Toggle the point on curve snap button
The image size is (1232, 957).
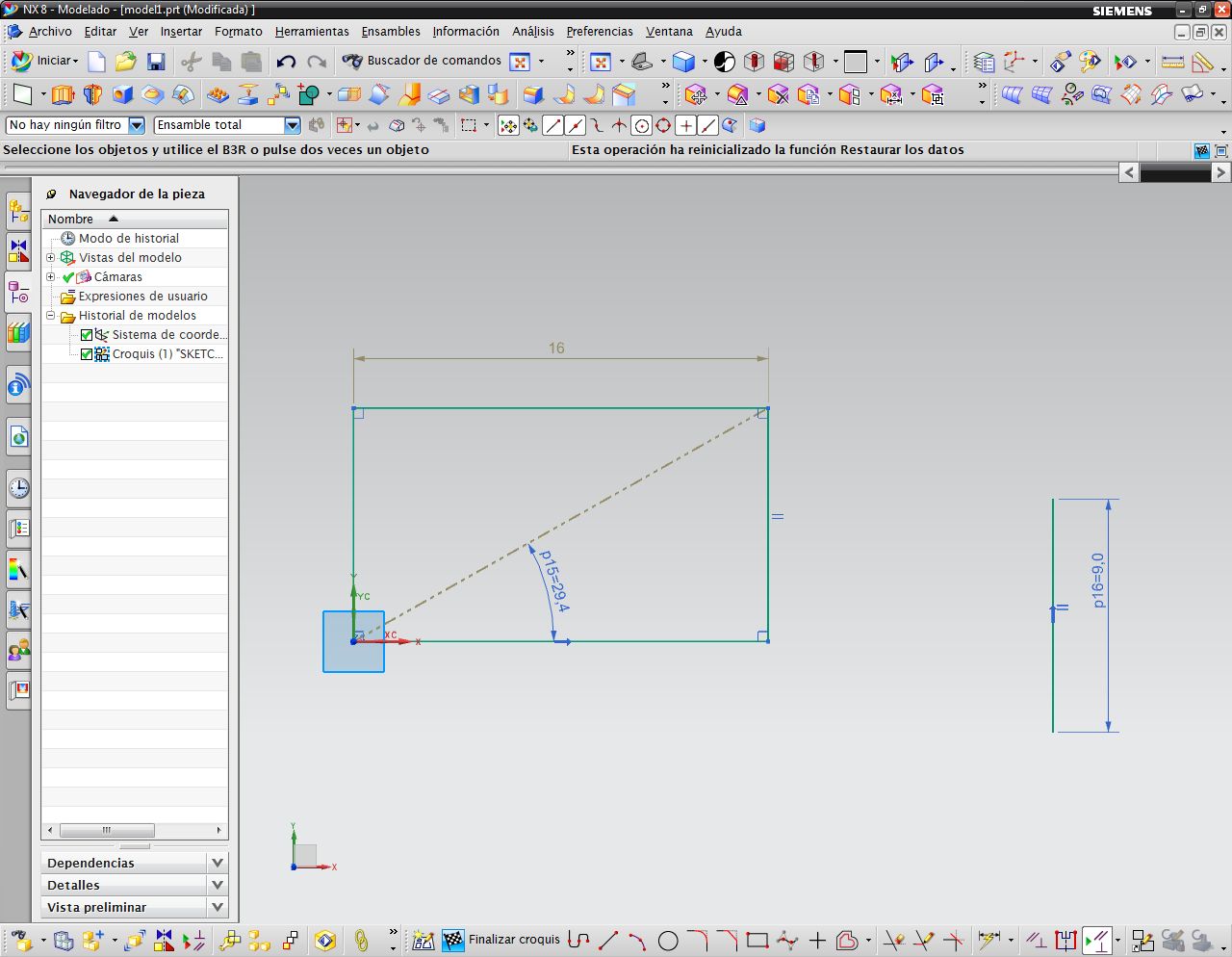[x=707, y=125]
